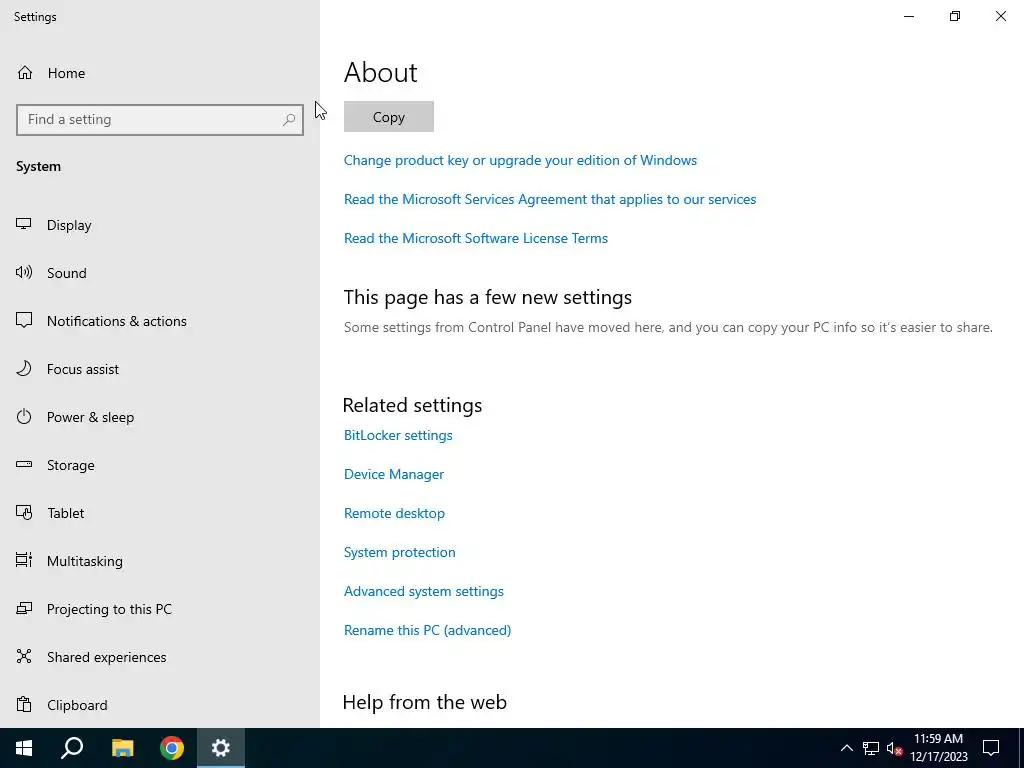Click the Related settings heading
Screen dimensions: 1024x768
point(412,405)
